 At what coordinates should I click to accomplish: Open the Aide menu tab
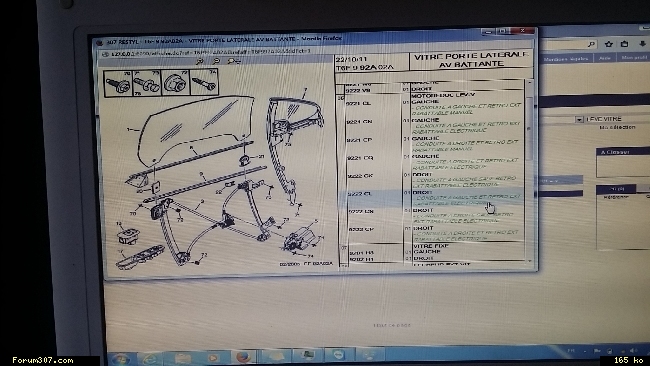click(x=605, y=58)
